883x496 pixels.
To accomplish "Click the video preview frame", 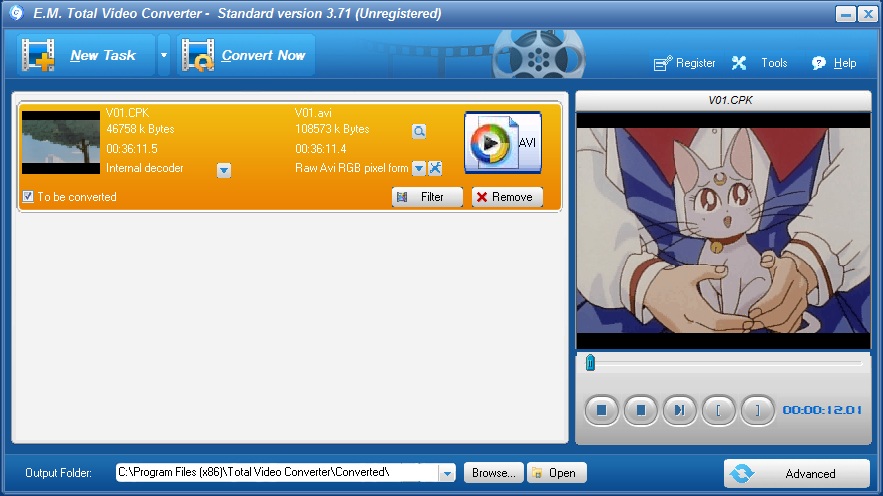I will click(x=723, y=231).
